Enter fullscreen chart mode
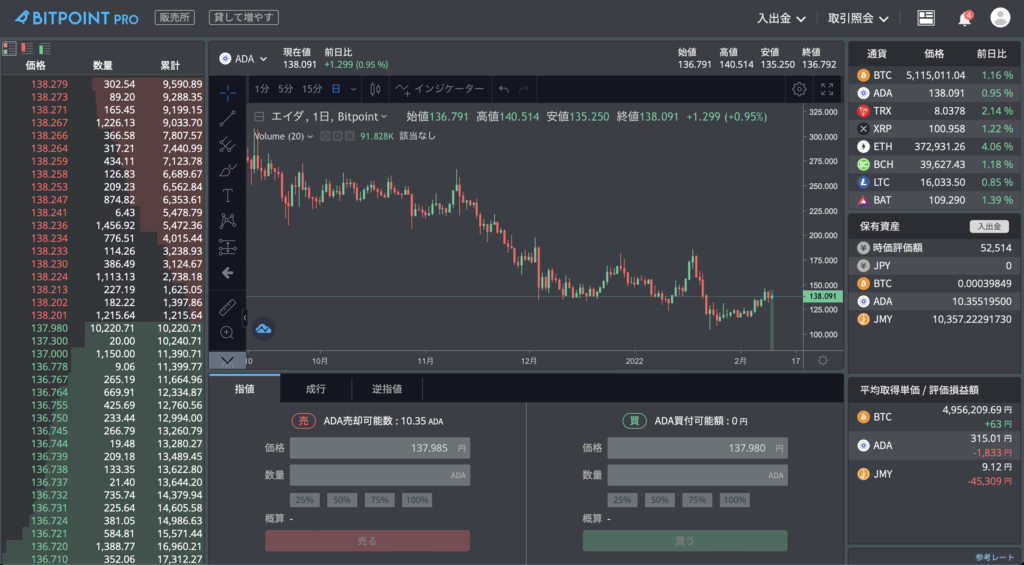 click(827, 89)
